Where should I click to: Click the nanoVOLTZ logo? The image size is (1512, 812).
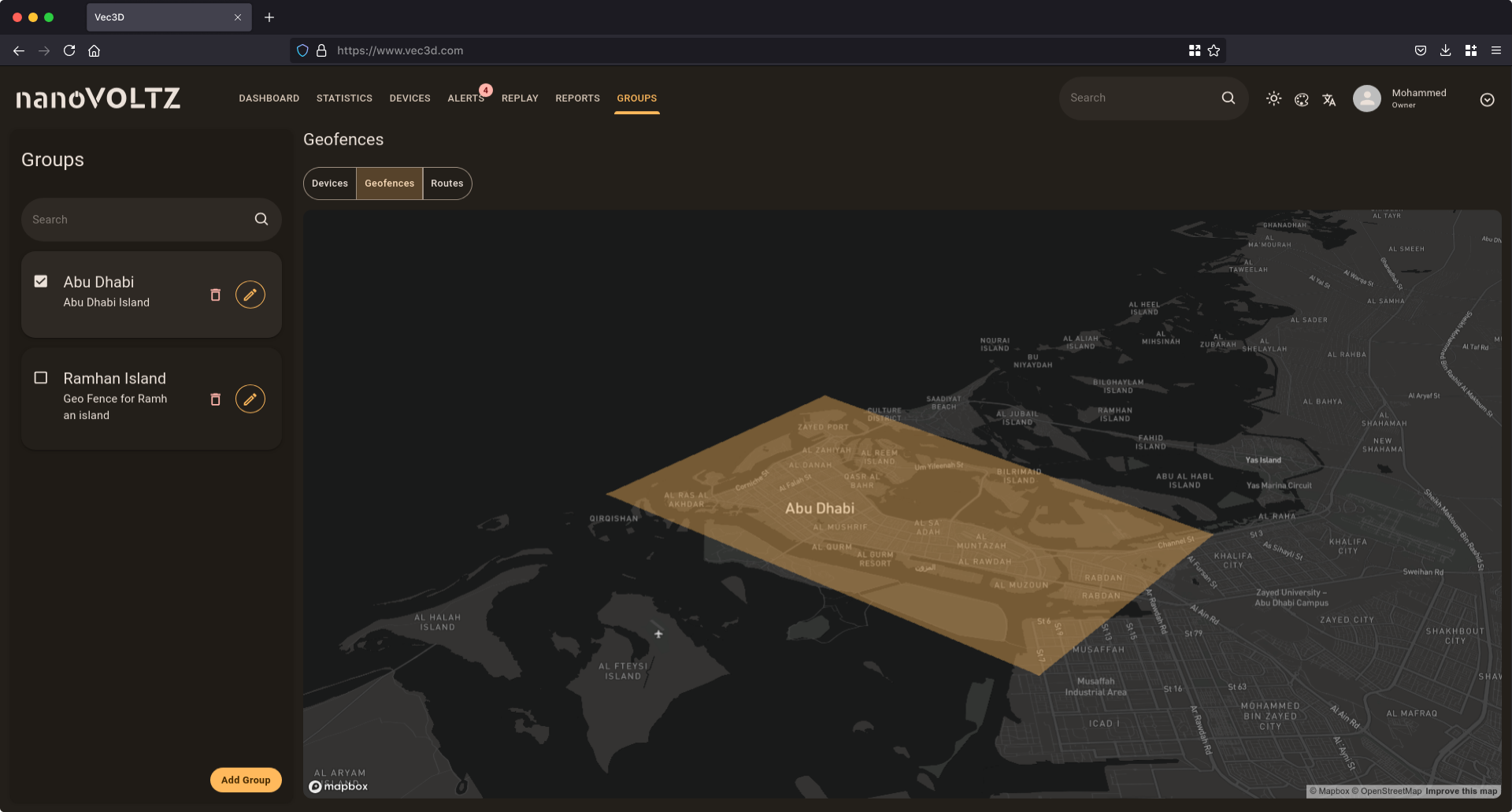98,98
